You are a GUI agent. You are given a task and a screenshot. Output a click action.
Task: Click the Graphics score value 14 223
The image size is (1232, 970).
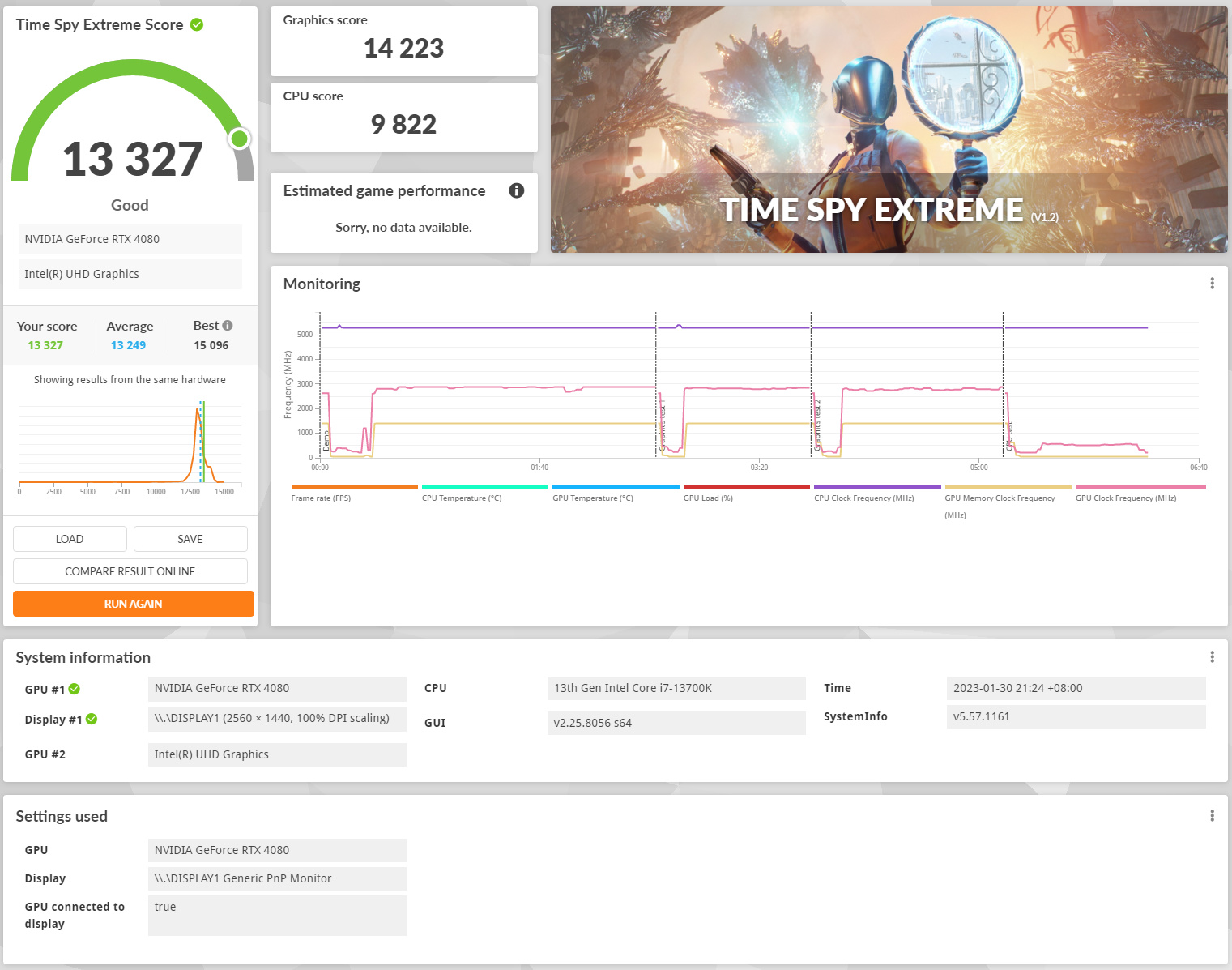pyautogui.click(x=404, y=49)
